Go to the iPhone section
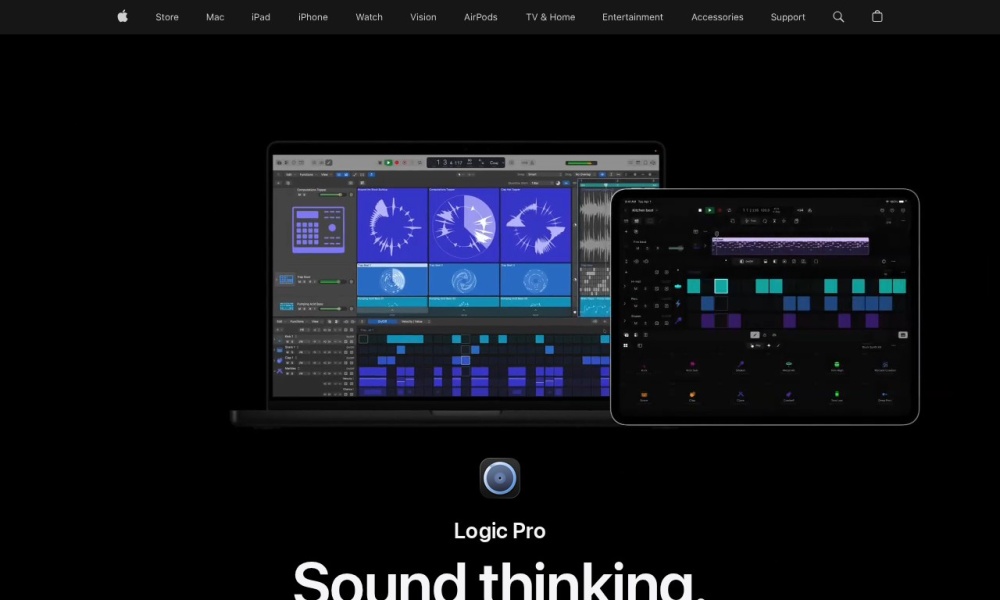The height and width of the screenshot is (600, 1000). coord(312,17)
